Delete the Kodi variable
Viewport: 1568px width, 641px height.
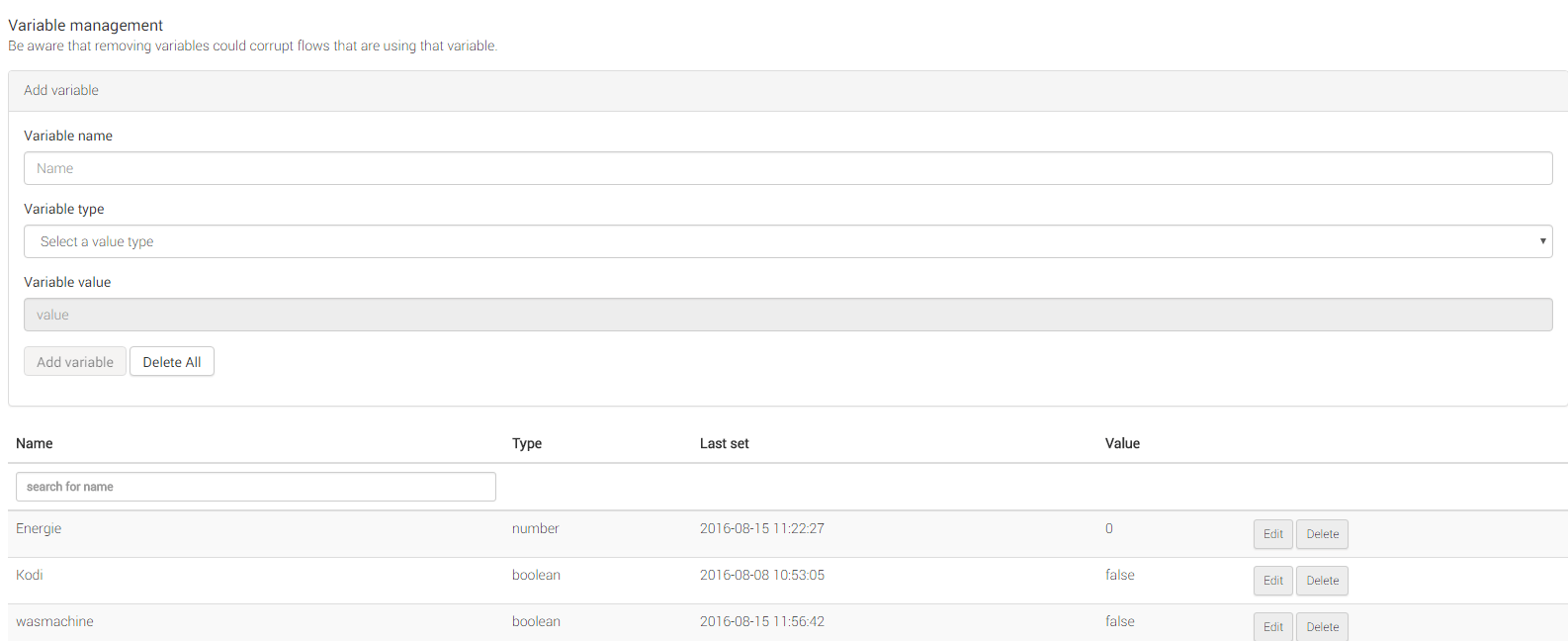(x=1322, y=581)
